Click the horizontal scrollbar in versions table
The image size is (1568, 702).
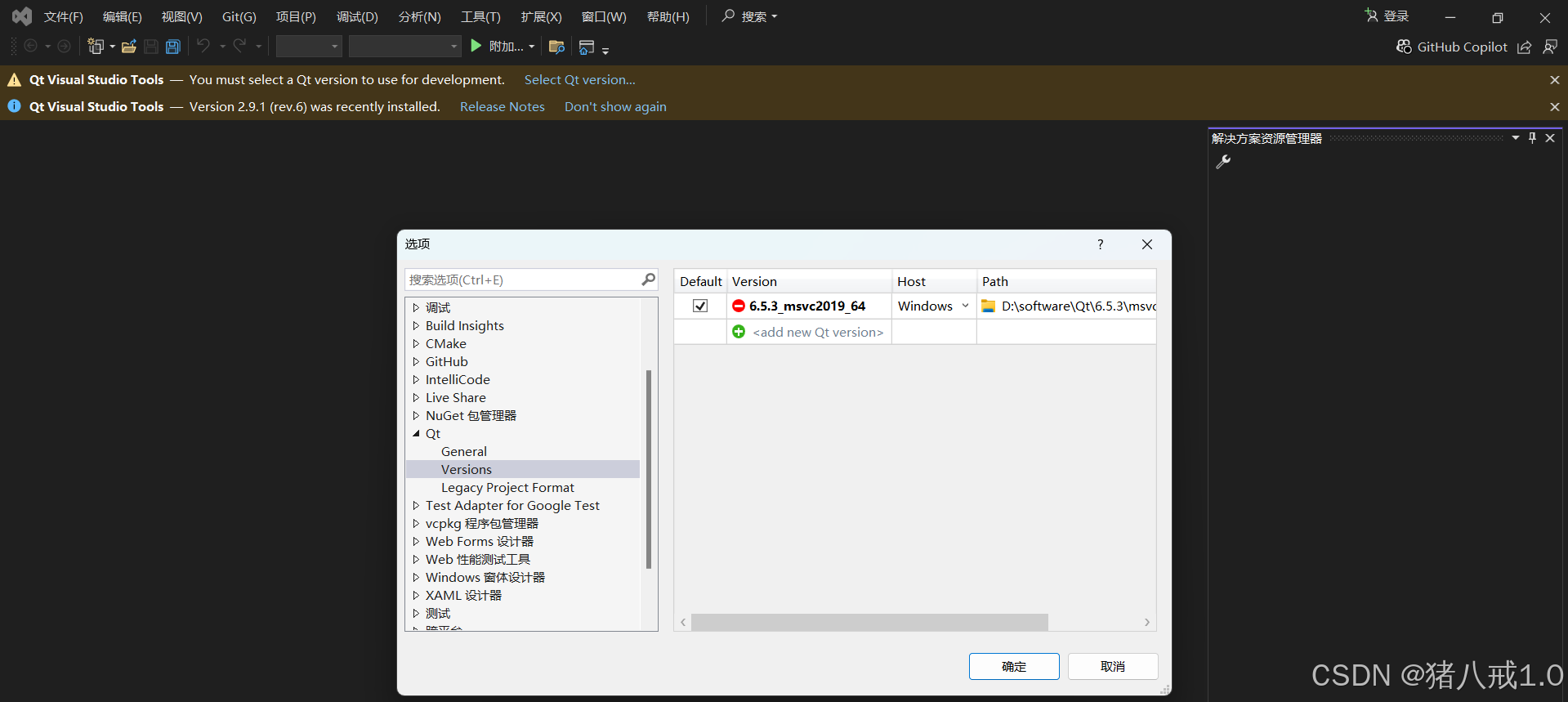869,622
